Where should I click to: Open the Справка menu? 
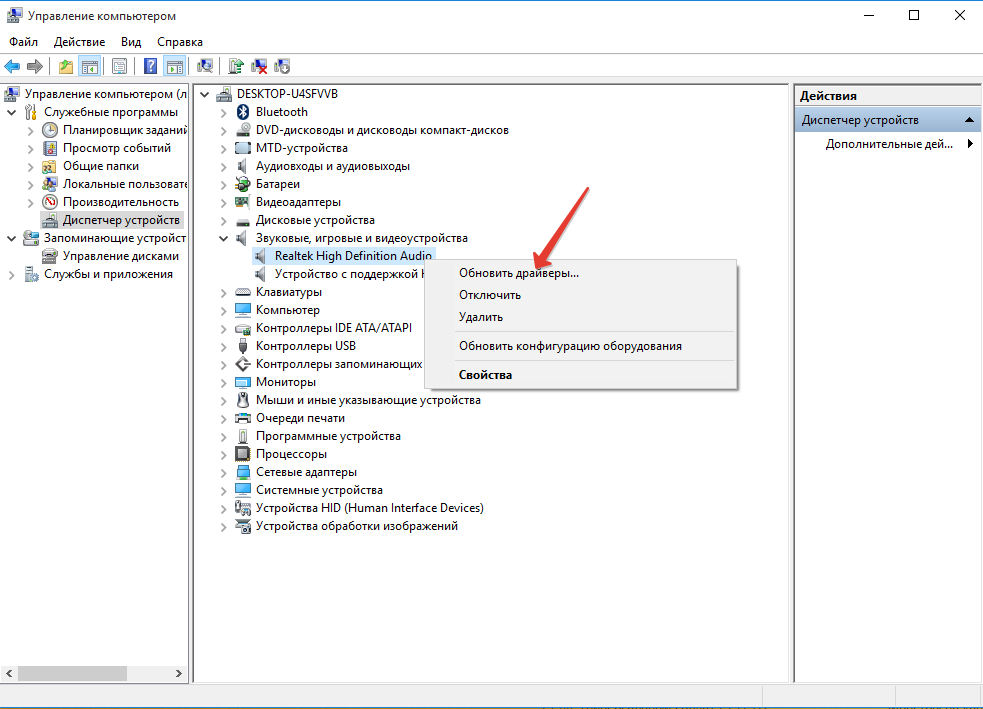pos(180,42)
